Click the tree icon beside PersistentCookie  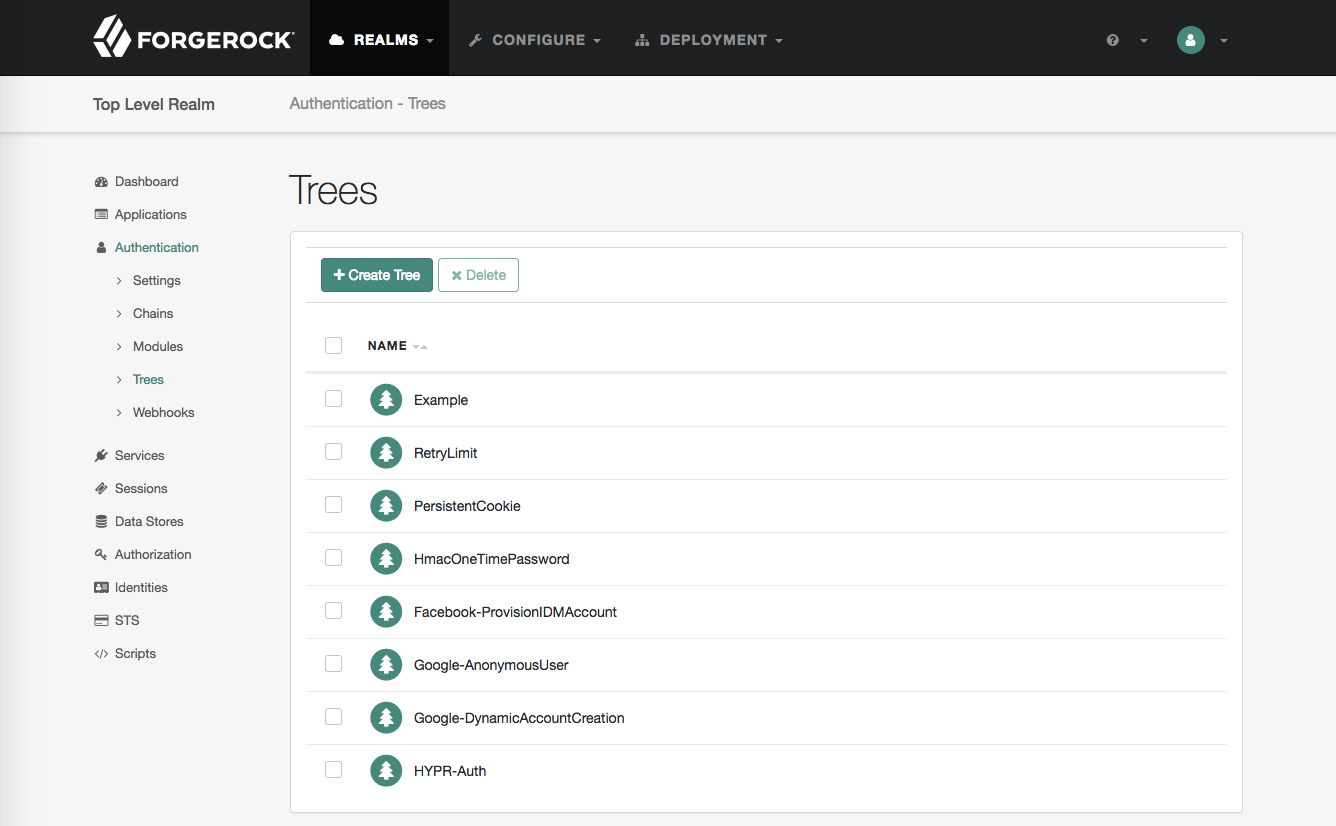coord(386,506)
